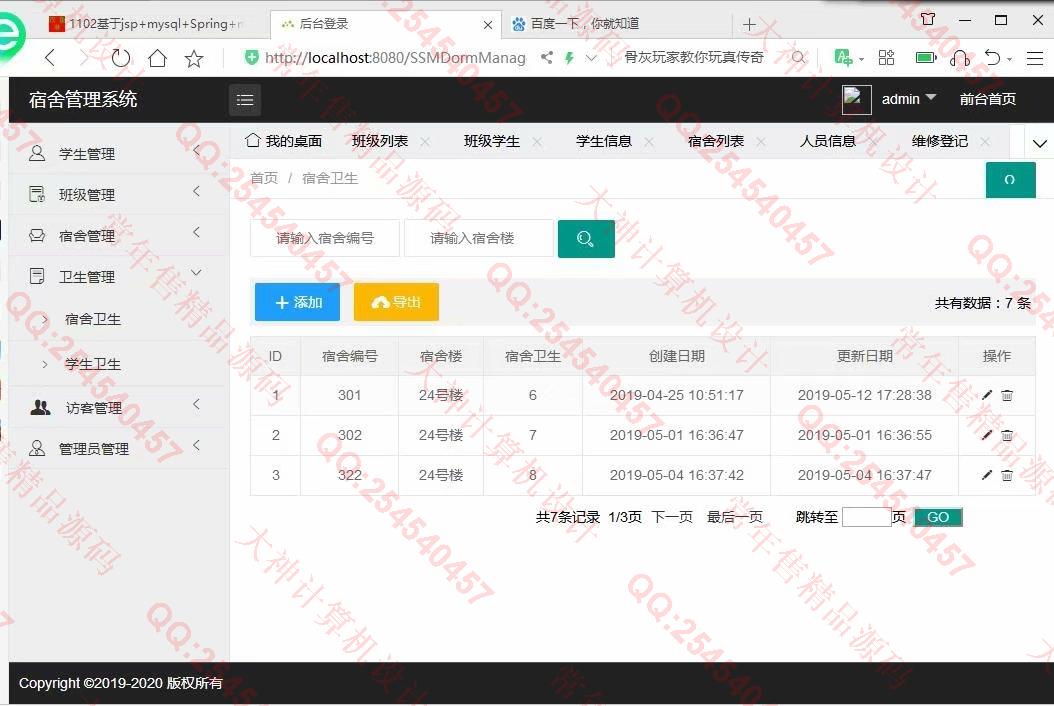This screenshot has width=1054, height=706.
Task: Click the GO page jump button
Action: coord(938,517)
